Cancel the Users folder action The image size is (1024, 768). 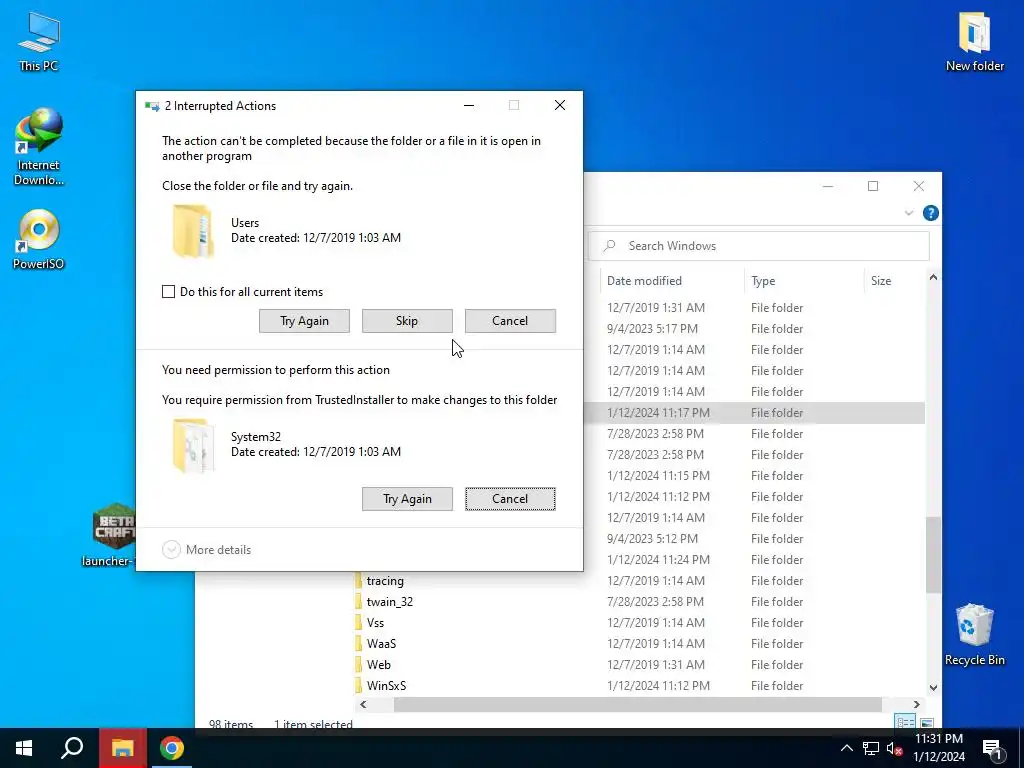coord(510,321)
